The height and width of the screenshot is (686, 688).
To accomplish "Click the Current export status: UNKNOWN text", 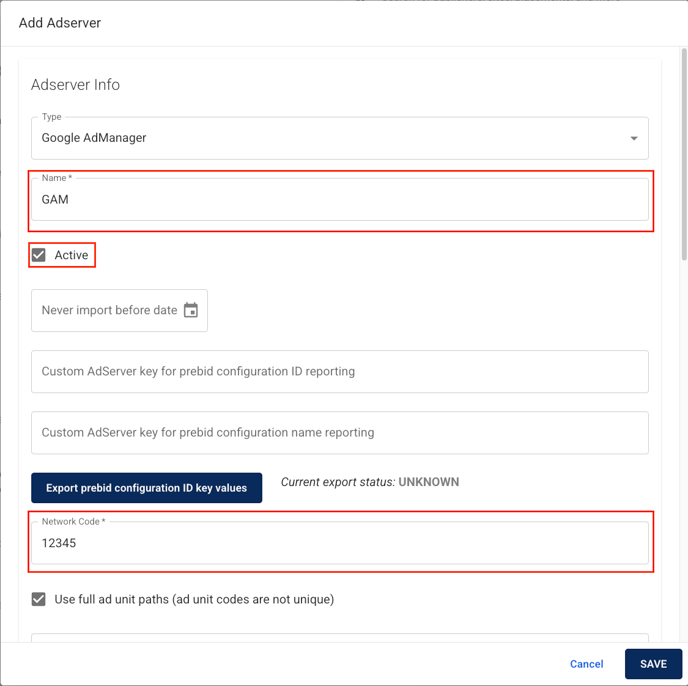I will [370, 482].
